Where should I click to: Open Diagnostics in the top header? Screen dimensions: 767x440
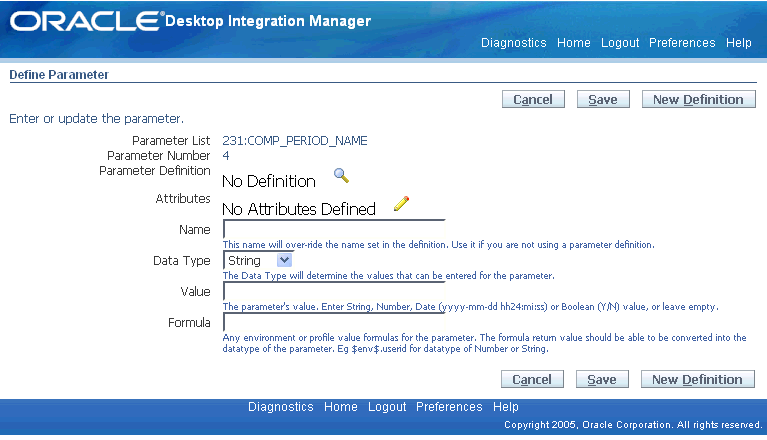coord(513,43)
